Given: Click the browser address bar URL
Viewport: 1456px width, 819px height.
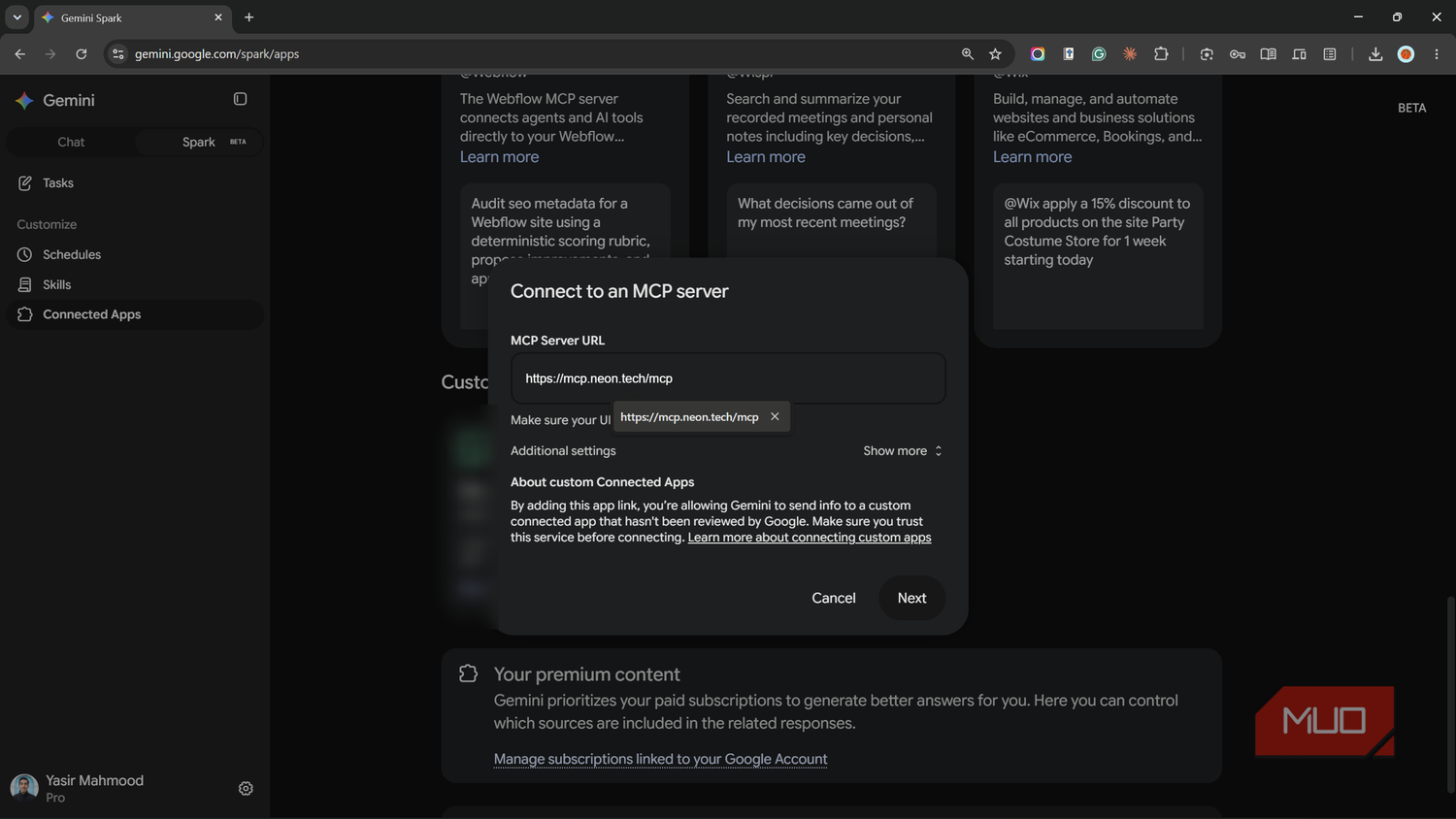Looking at the screenshot, I should [x=216, y=54].
